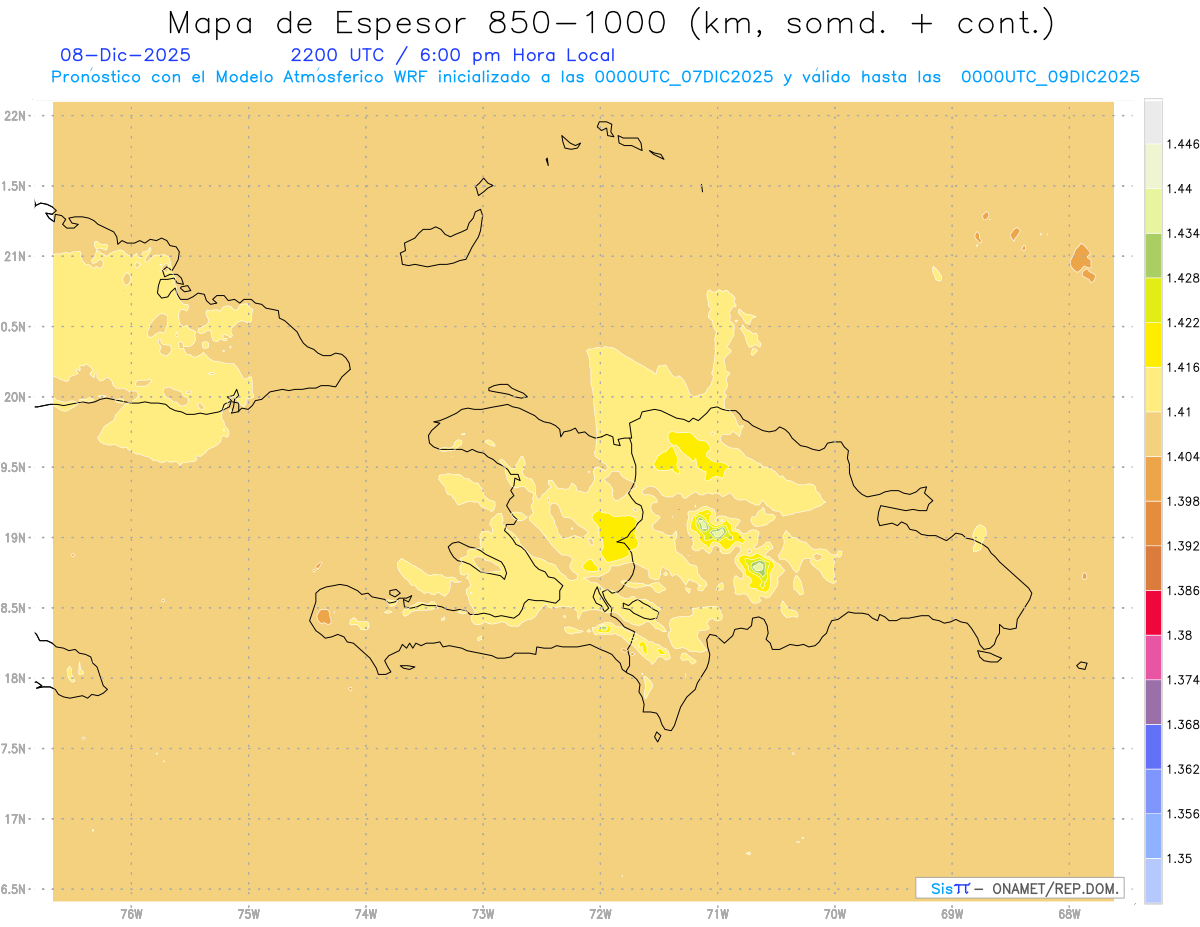Pick the blue swatch between 1.362 and 1.368
1200x927 pixels.
click(x=1153, y=746)
